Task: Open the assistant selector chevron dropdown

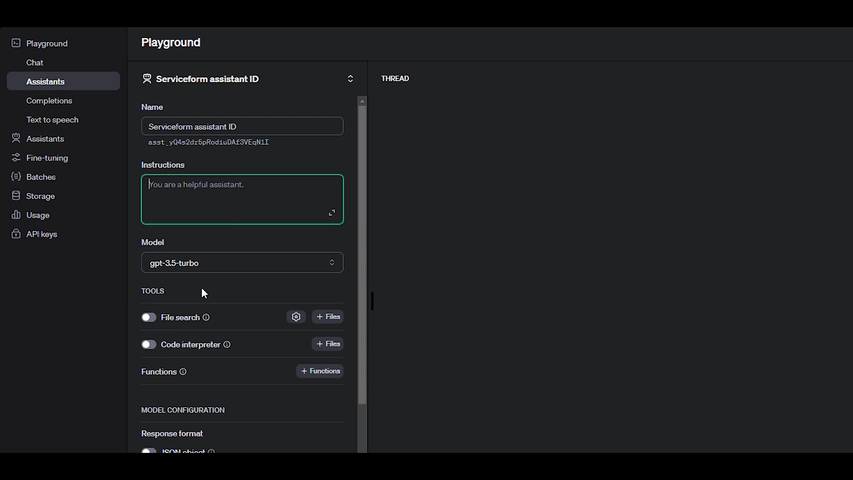Action: pos(350,79)
